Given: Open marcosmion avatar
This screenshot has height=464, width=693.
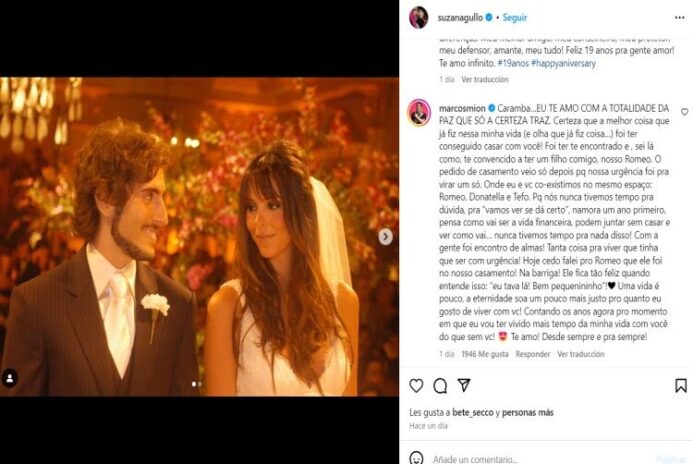Looking at the screenshot, I should click(x=419, y=112).
